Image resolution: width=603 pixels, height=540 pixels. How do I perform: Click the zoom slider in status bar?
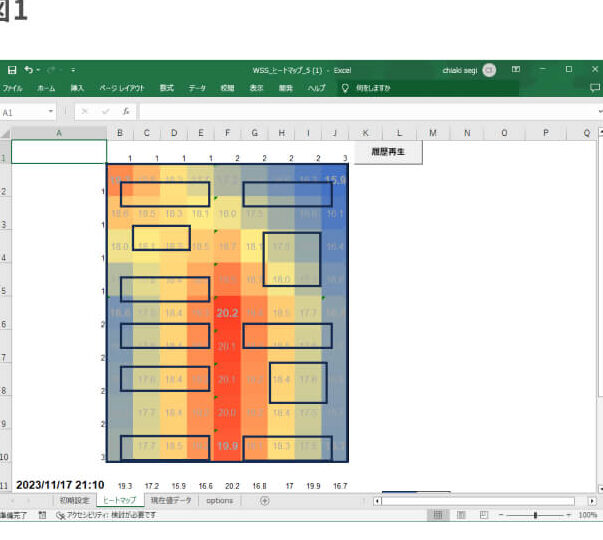coord(536,515)
